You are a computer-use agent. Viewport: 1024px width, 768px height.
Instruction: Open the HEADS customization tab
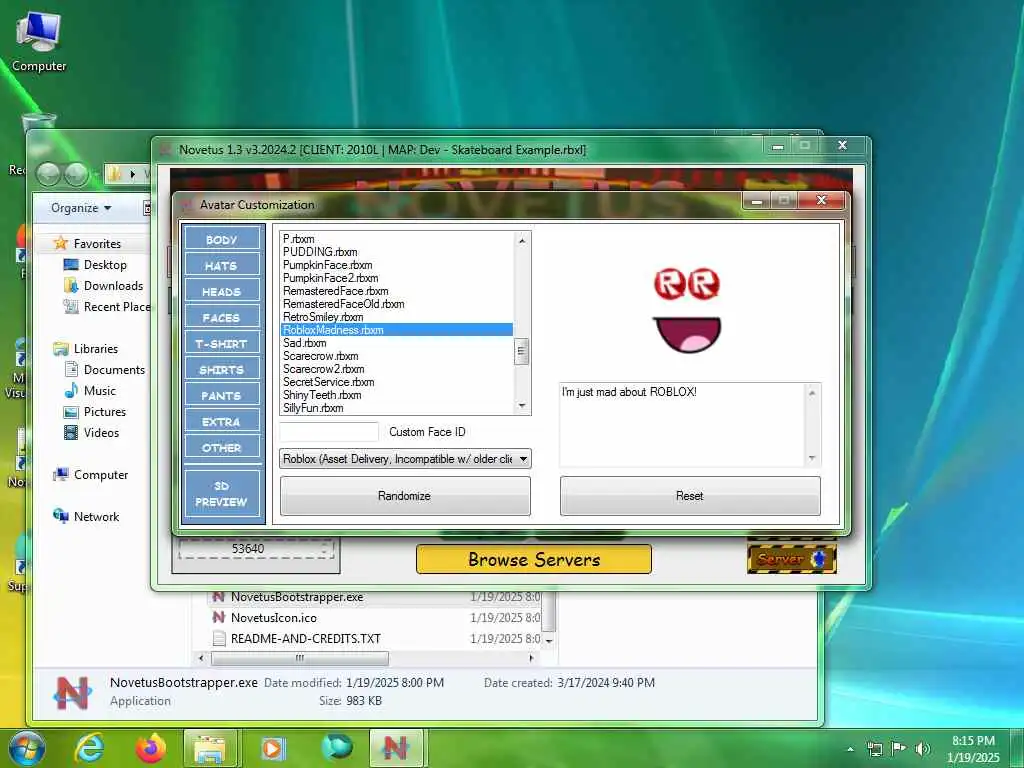[x=222, y=291]
